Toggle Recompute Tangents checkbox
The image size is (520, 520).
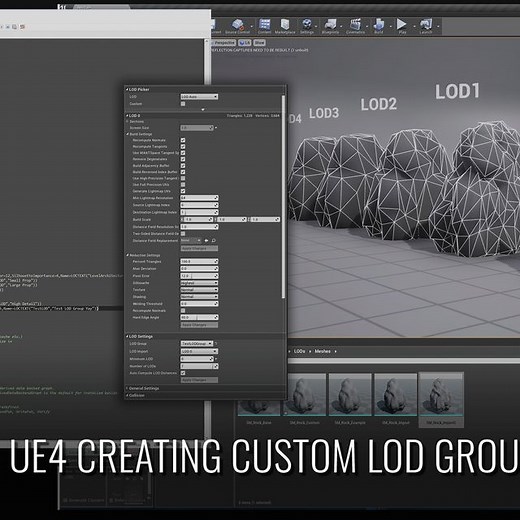[183, 147]
